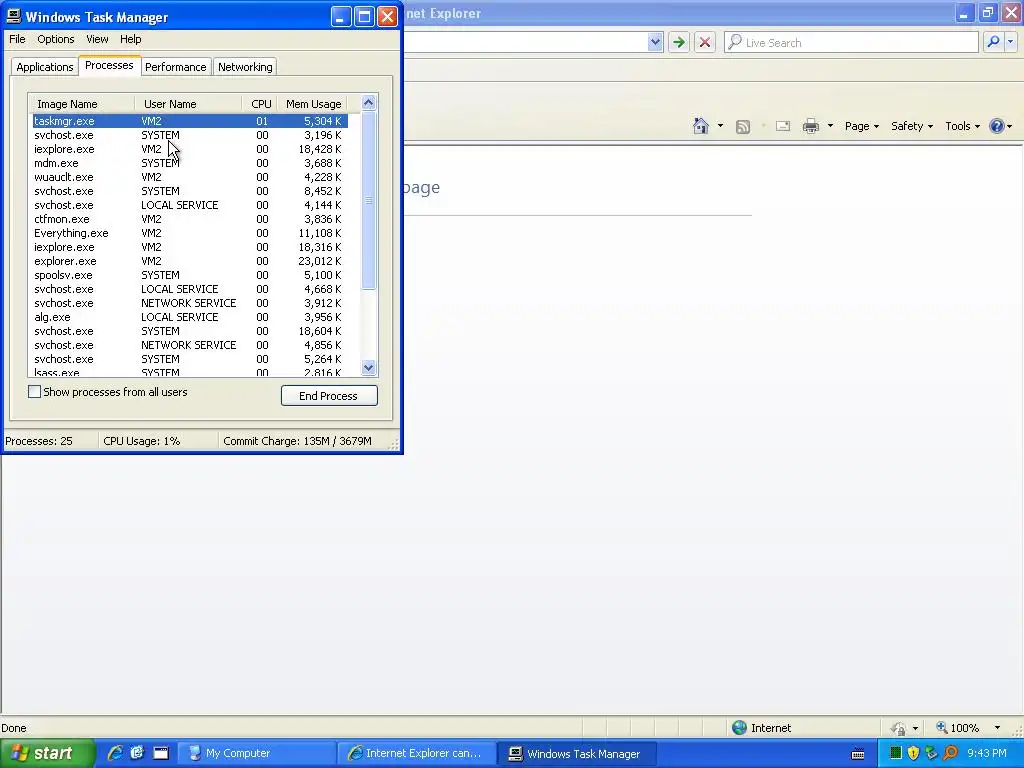Screen dimensions: 1024x768
Task: Select the ctfmon.exe process row
Action: [x=190, y=219]
